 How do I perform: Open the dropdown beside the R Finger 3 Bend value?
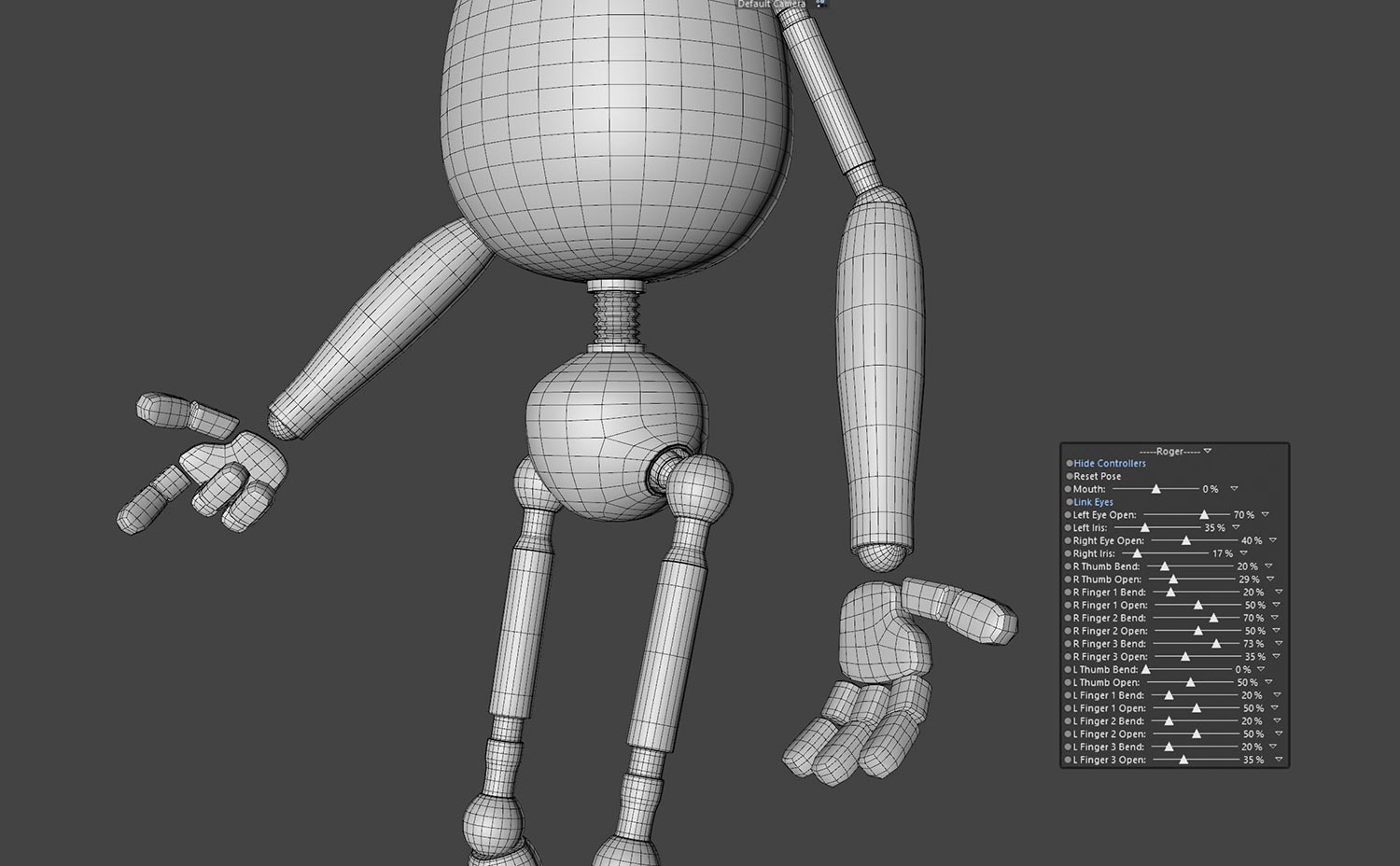pos(1278,643)
